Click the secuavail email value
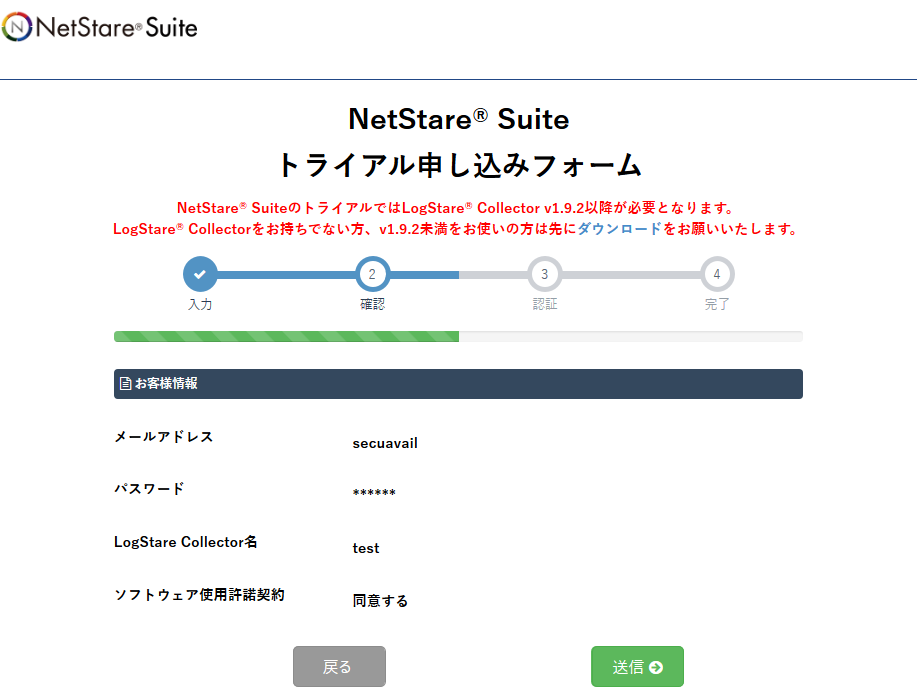This screenshot has height=700, width=917. (x=385, y=443)
